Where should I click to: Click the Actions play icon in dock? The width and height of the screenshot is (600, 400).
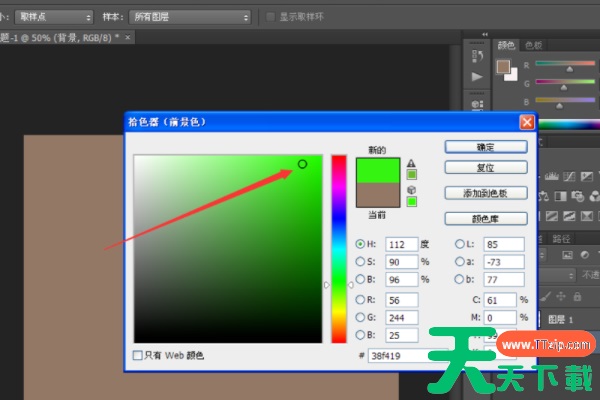[477, 76]
